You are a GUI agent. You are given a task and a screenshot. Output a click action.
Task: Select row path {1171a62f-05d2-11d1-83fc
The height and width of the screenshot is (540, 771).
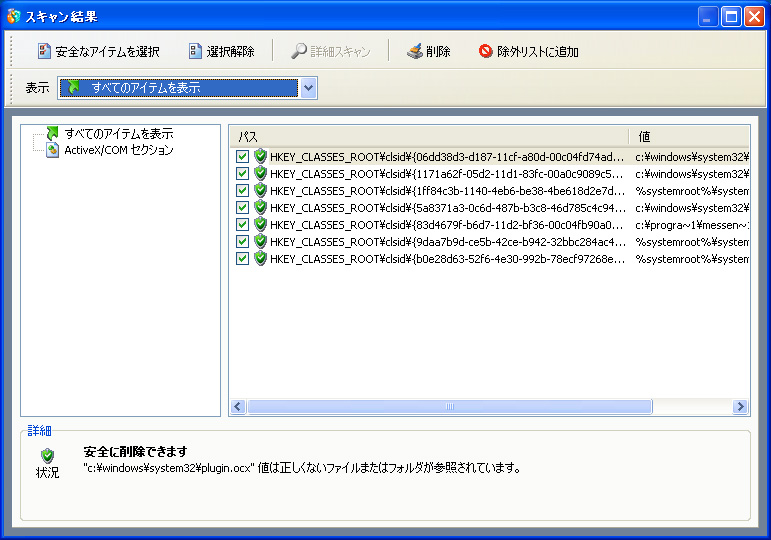coord(447,174)
